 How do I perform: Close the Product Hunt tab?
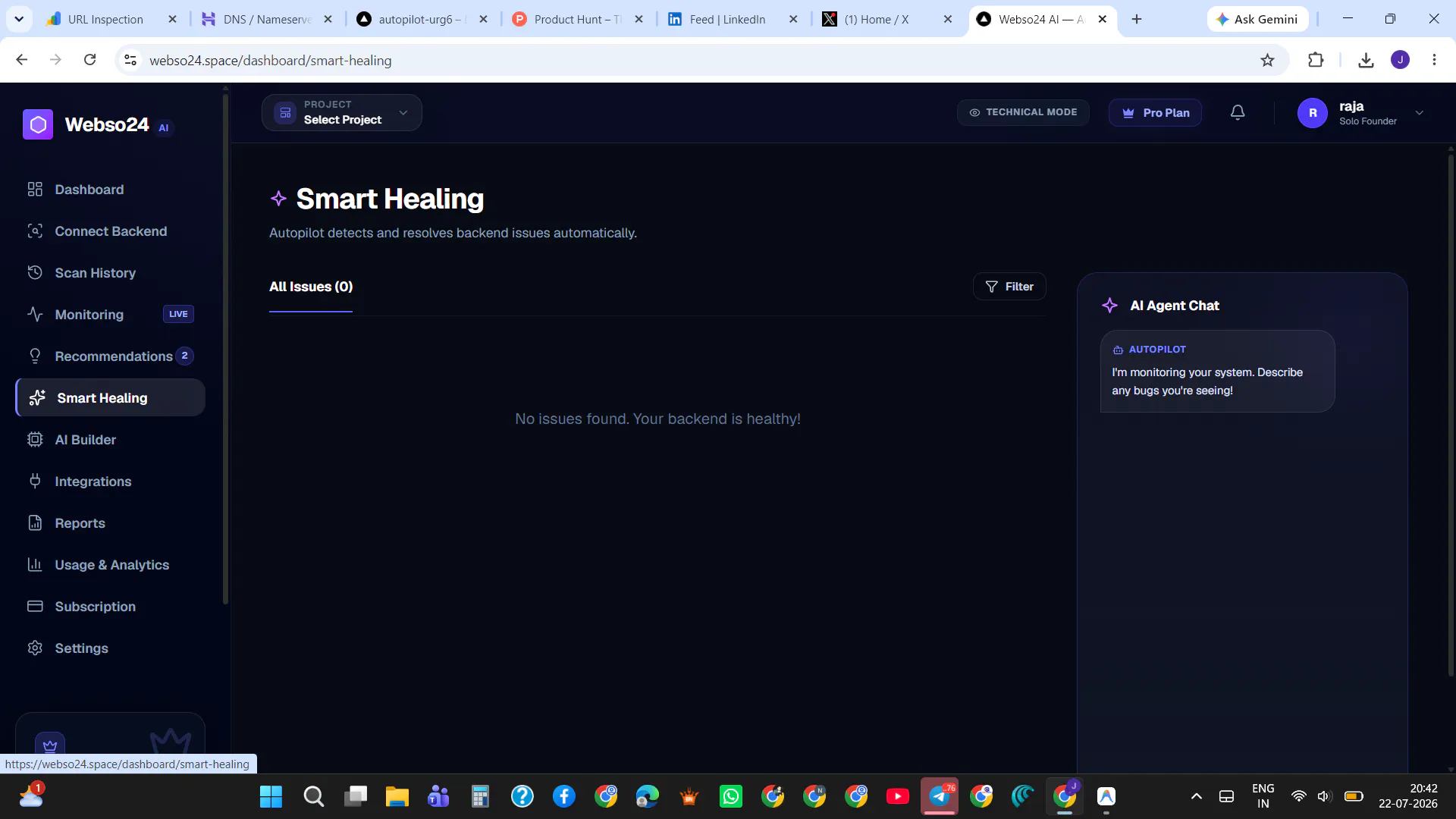click(639, 19)
